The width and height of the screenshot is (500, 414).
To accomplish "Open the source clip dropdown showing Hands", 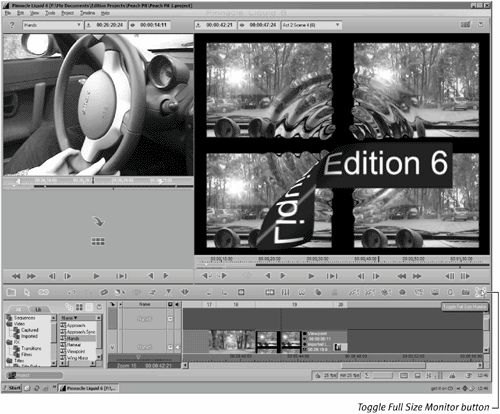I will pos(52,25).
